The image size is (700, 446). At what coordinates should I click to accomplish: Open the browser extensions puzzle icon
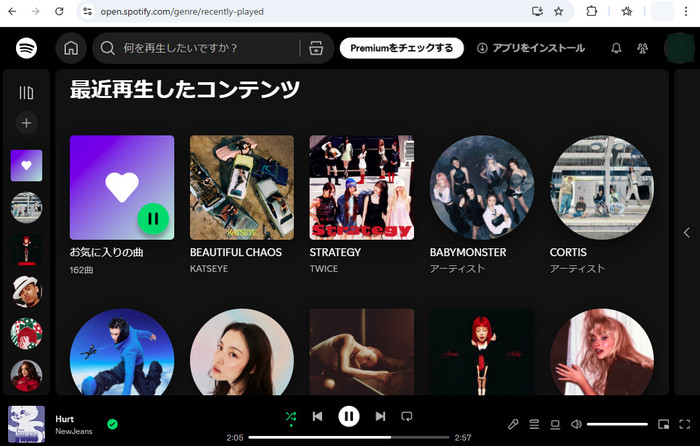point(592,11)
